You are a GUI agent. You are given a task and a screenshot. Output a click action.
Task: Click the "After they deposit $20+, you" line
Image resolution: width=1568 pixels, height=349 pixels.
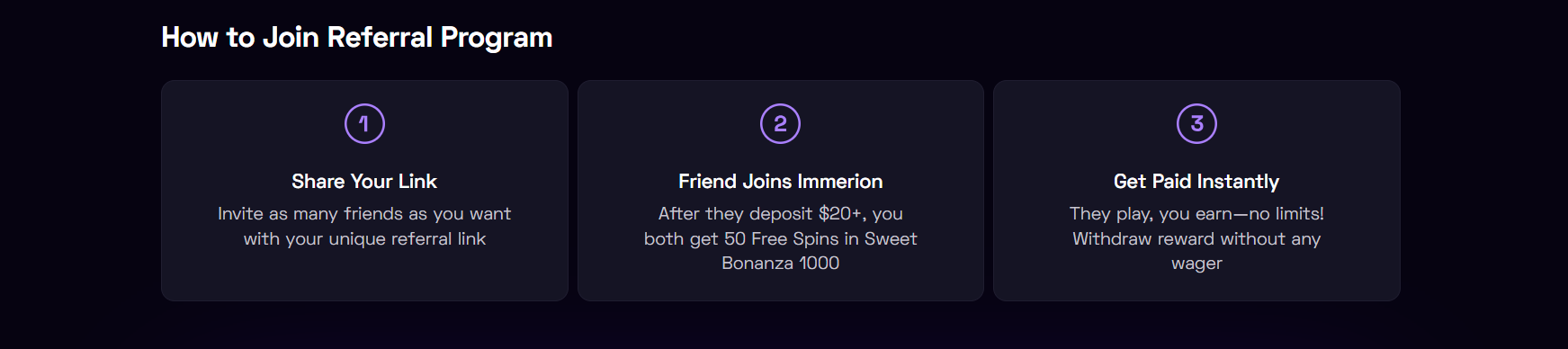click(780, 214)
